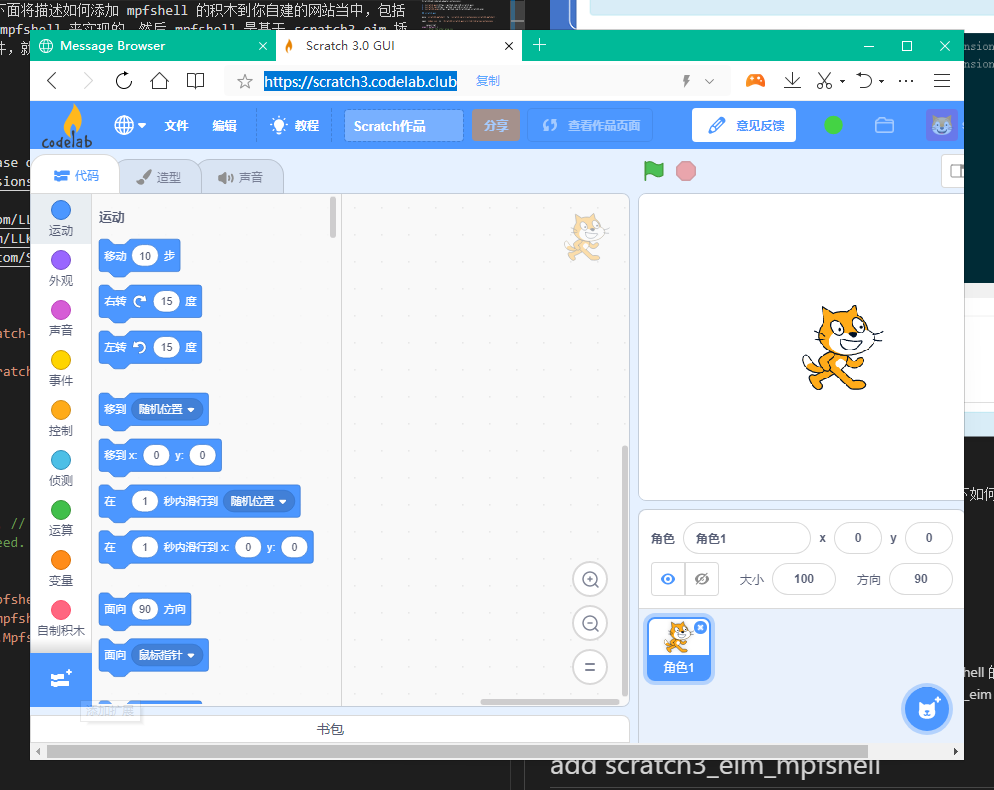
Task: Click the red stop button
Action: pyautogui.click(x=686, y=171)
